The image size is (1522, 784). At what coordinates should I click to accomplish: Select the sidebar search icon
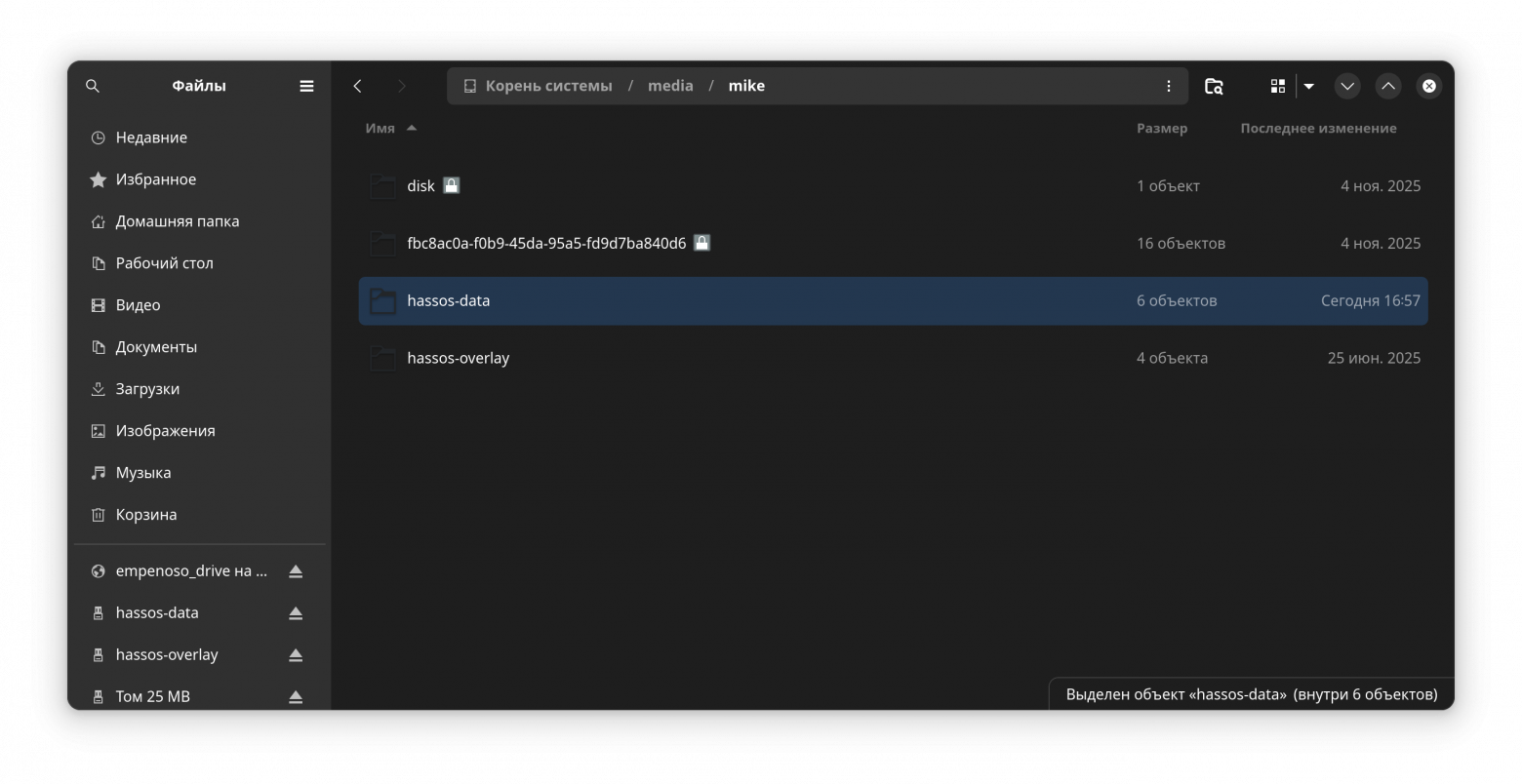tap(92, 86)
